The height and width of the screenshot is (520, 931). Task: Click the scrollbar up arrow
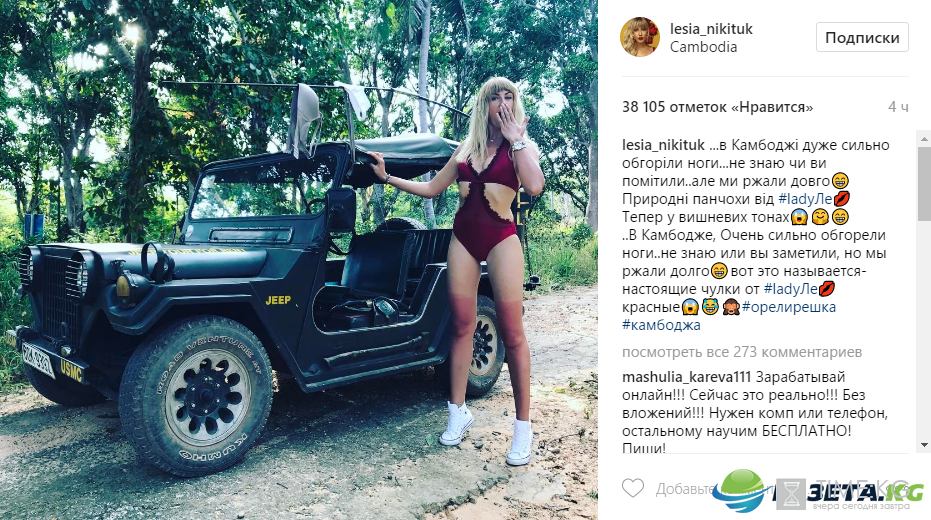tap(924, 139)
